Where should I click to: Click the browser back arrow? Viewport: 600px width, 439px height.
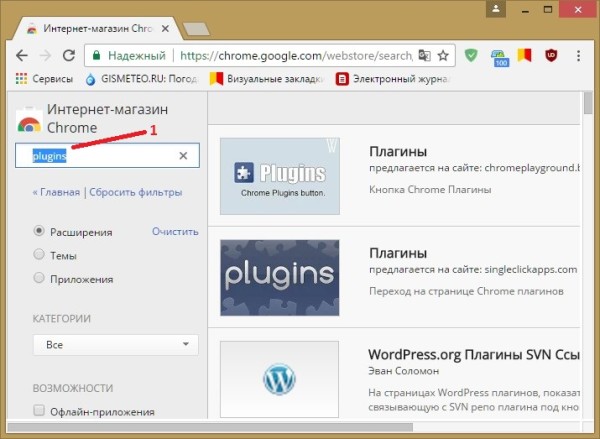point(20,54)
